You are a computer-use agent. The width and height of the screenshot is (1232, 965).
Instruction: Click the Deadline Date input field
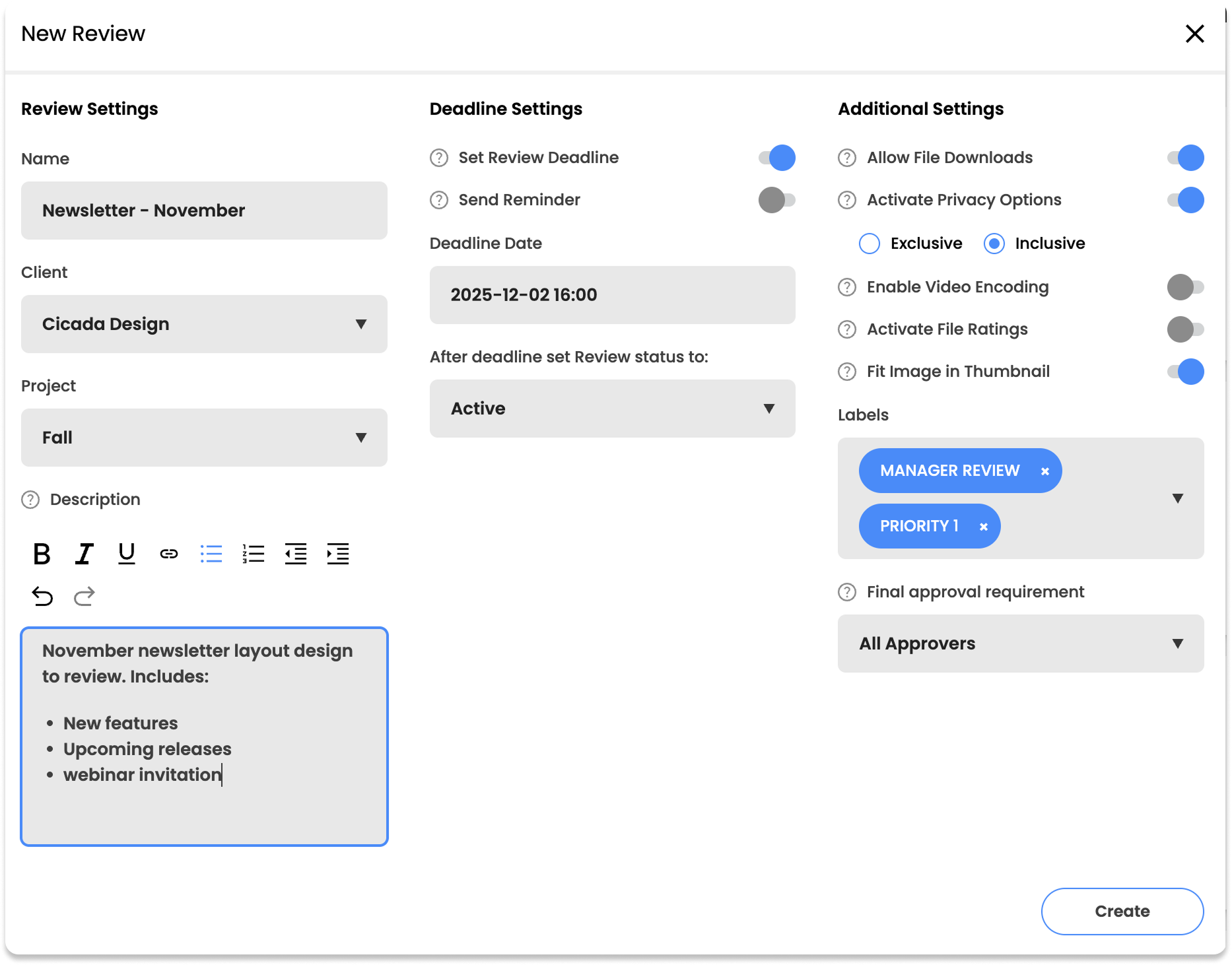point(612,295)
